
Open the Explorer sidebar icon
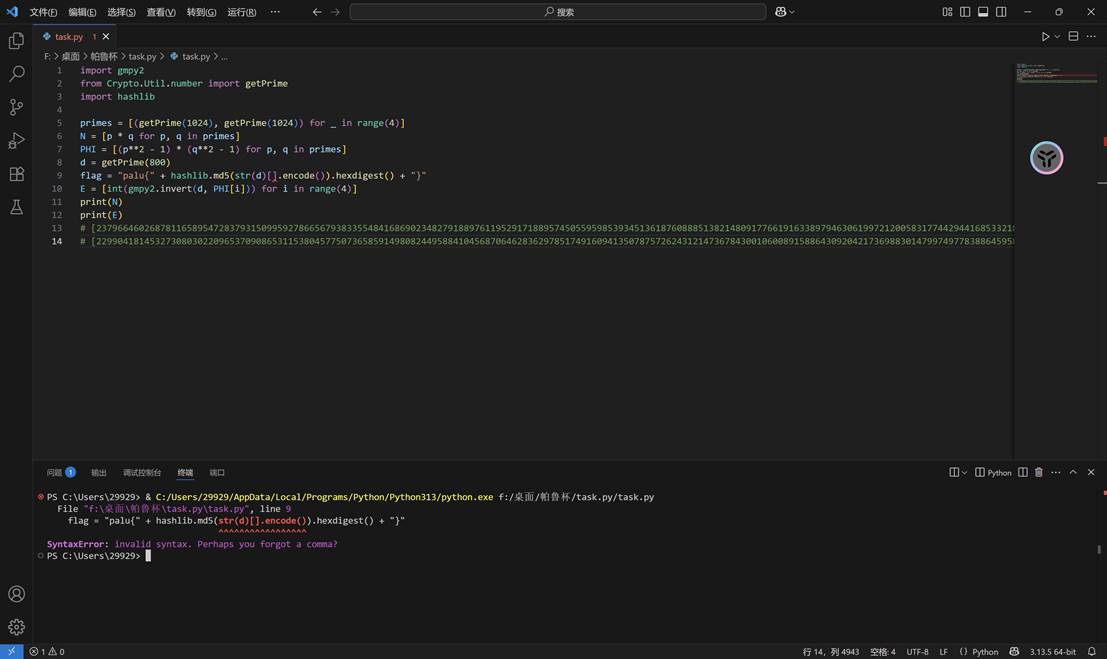(15, 40)
